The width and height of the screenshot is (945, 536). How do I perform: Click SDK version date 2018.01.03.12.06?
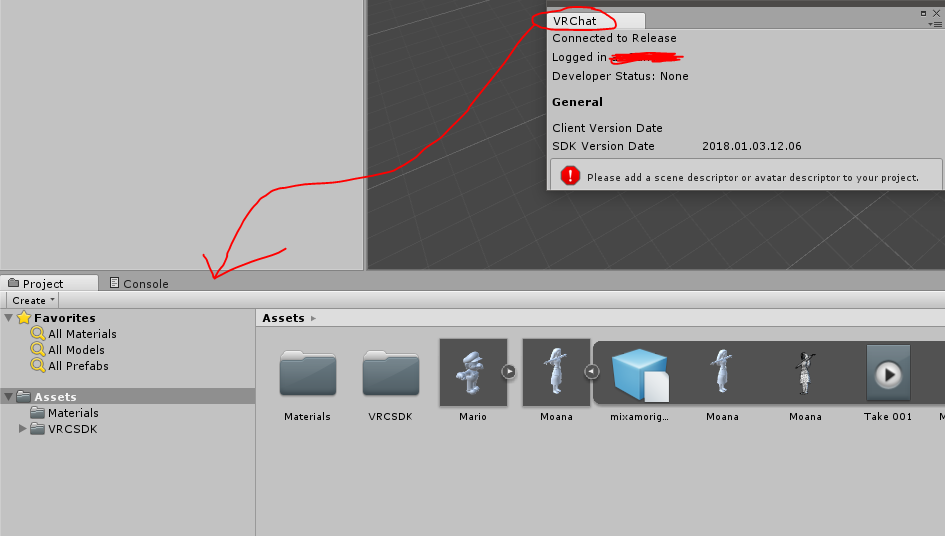click(752, 146)
